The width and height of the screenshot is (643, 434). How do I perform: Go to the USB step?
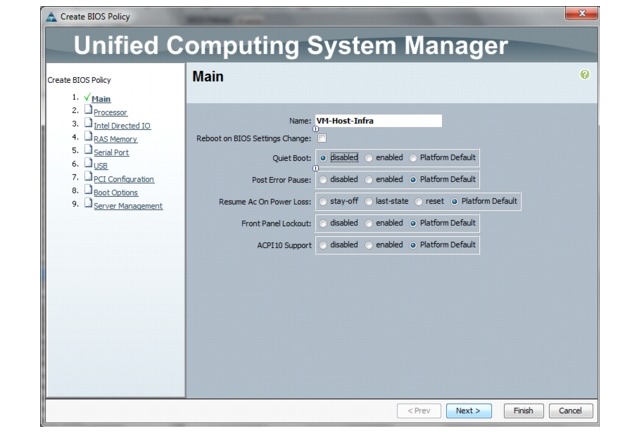click(x=100, y=166)
